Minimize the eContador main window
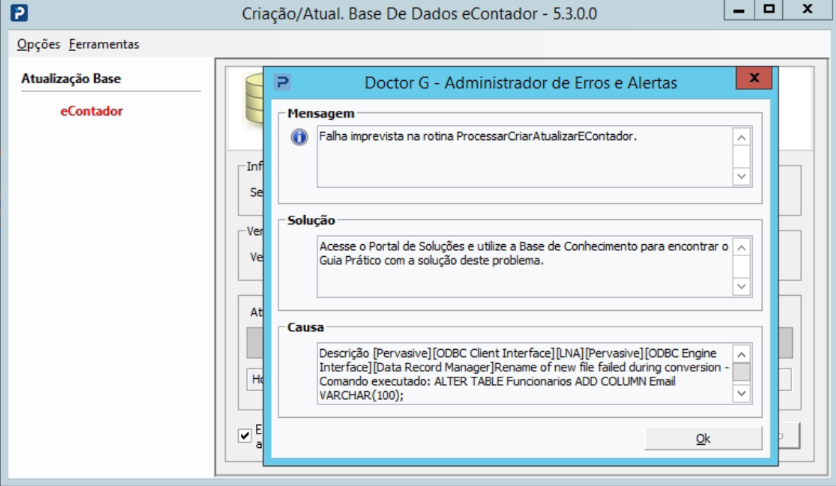The height and width of the screenshot is (486, 836). pyautogui.click(x=739, y=10)
